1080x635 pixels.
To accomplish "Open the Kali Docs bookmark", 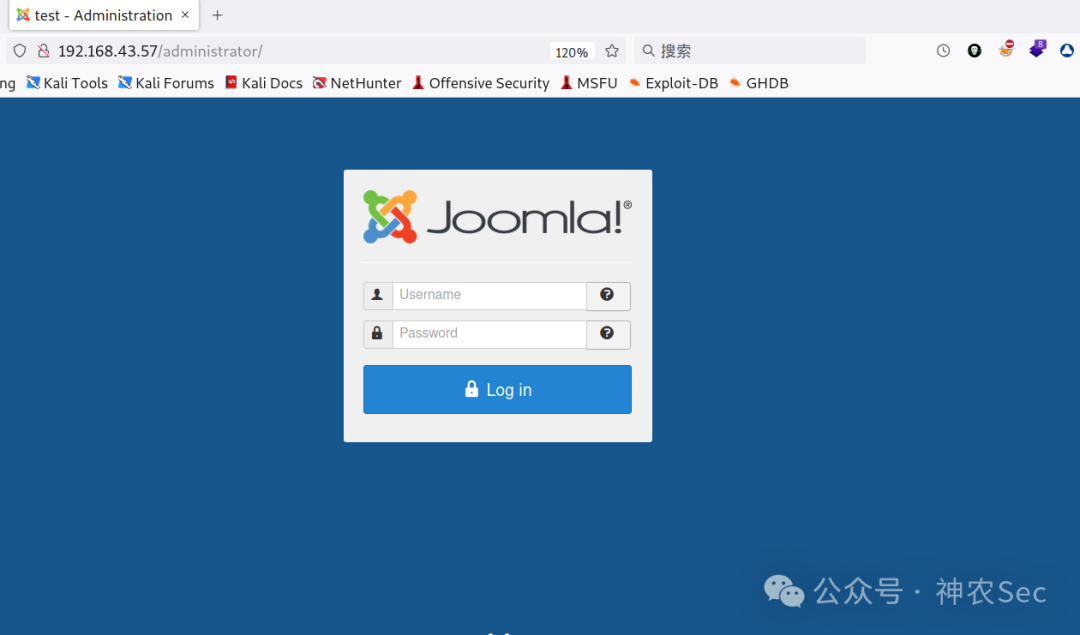I will [264, 83].
